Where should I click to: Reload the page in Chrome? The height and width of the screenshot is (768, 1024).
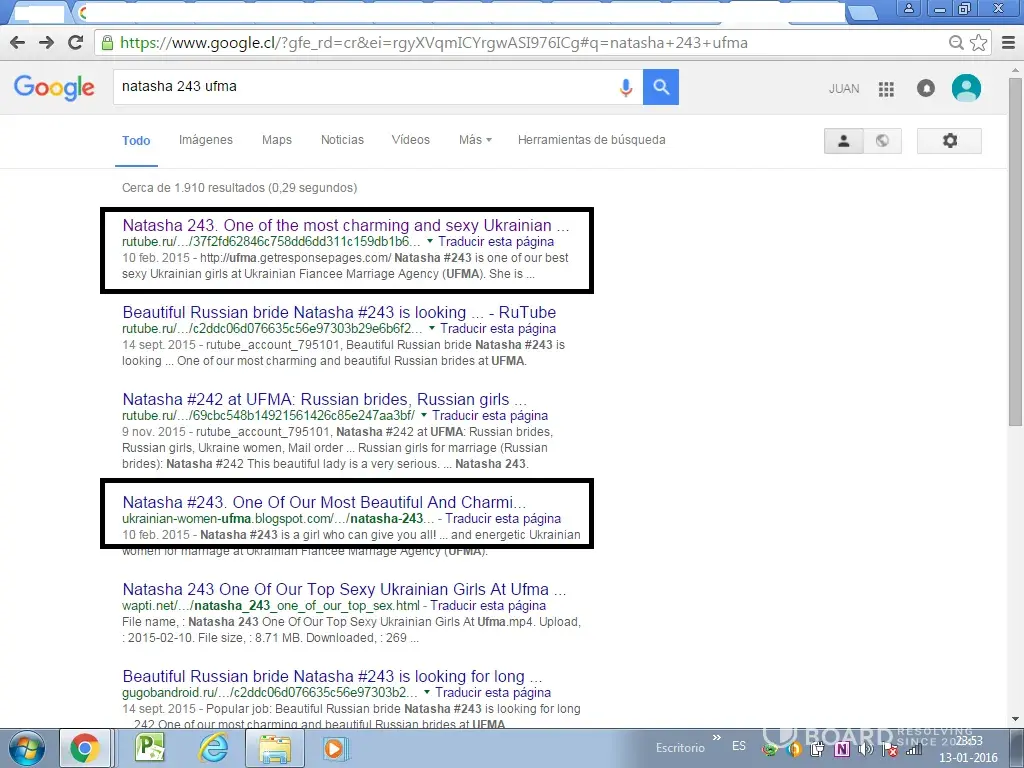[x=75, y=43]
